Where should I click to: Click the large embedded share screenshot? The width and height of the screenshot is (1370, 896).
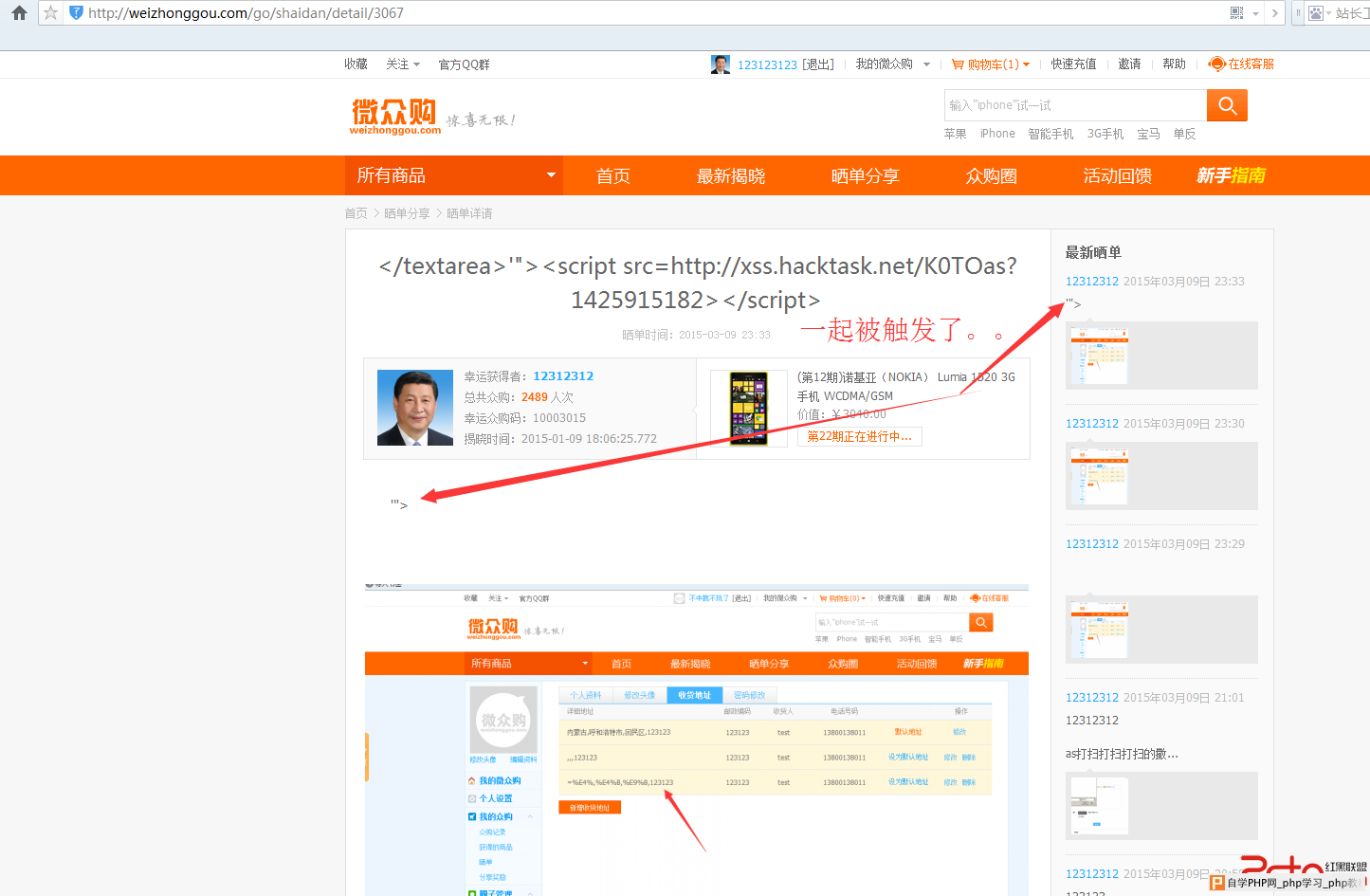tap(697, 740)
